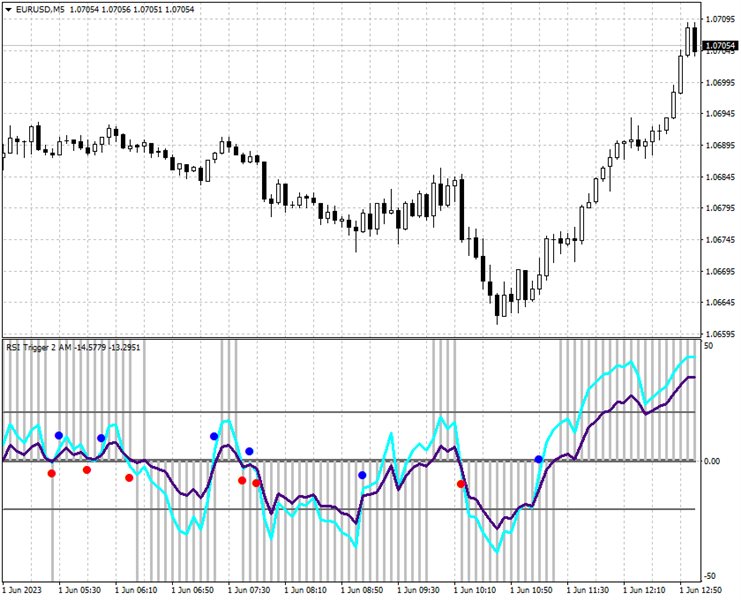This screenshot has height=600, width=741.
Task: Click the 1 Jun 10:50 time label
Action: click(x=532, y=591)
